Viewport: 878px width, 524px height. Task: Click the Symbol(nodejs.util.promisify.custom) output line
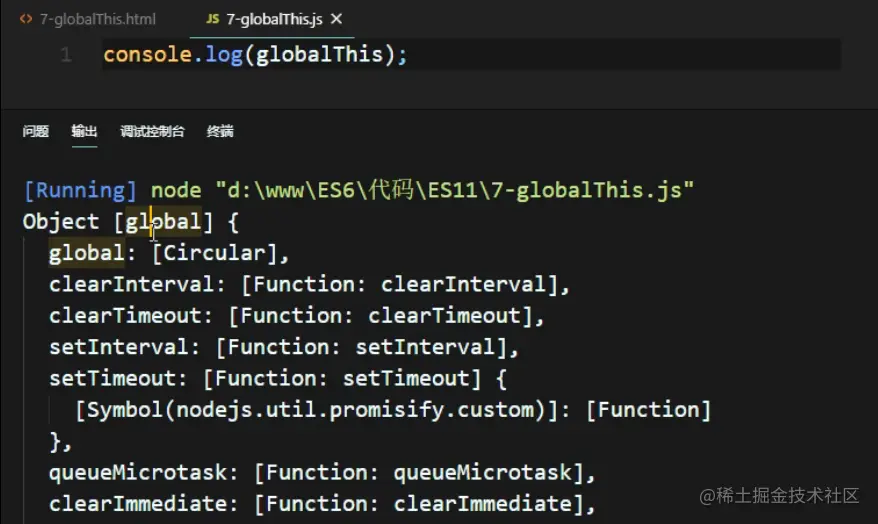393,410
